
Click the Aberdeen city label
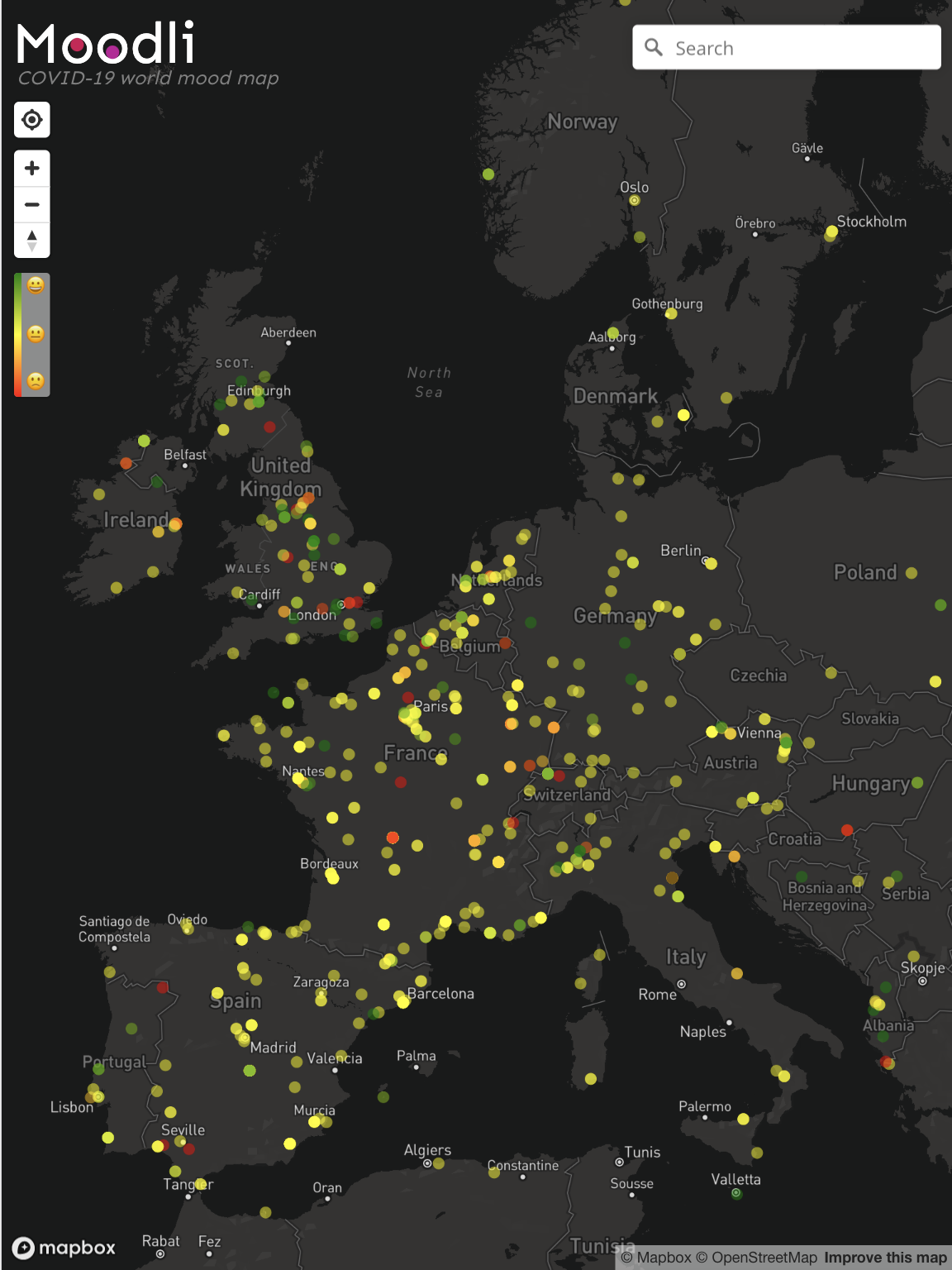click(x=288, y=332)
